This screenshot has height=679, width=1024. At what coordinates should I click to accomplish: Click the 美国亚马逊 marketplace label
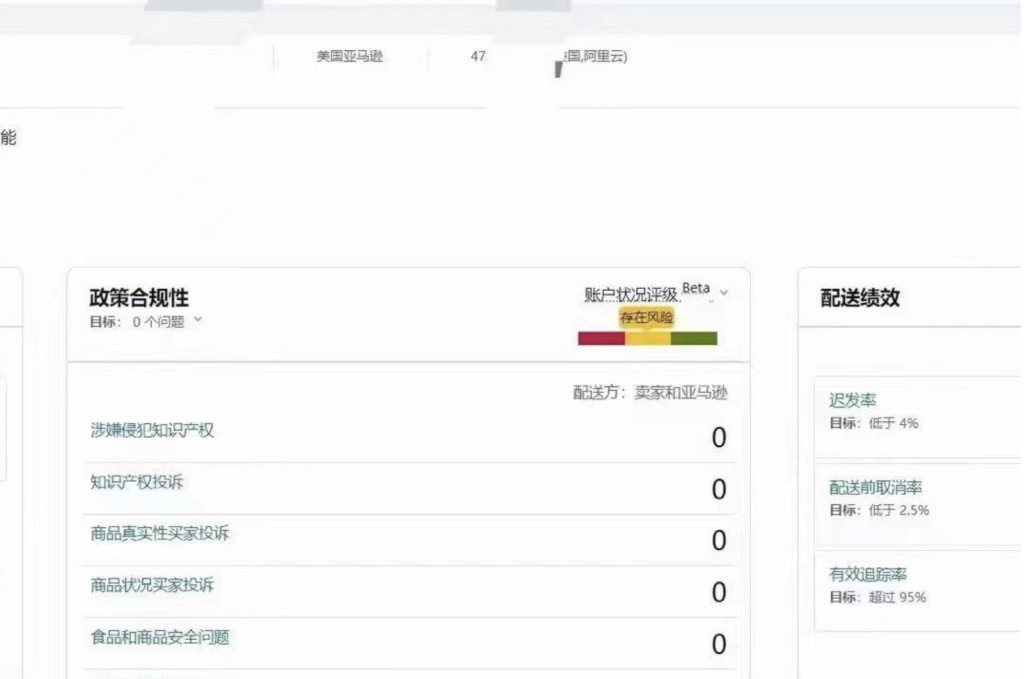coord(349,57)
